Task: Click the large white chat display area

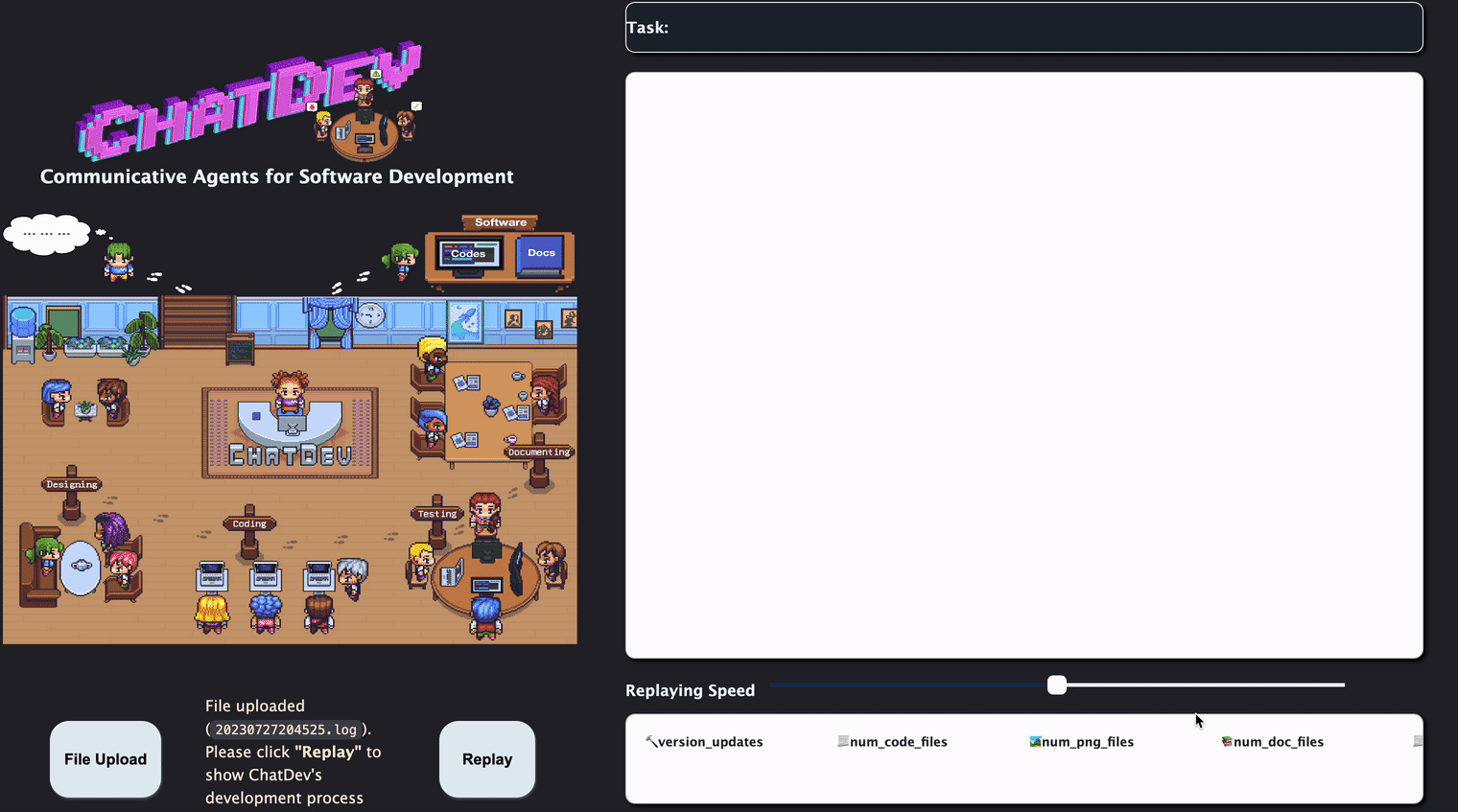Action: point(1023,365)
